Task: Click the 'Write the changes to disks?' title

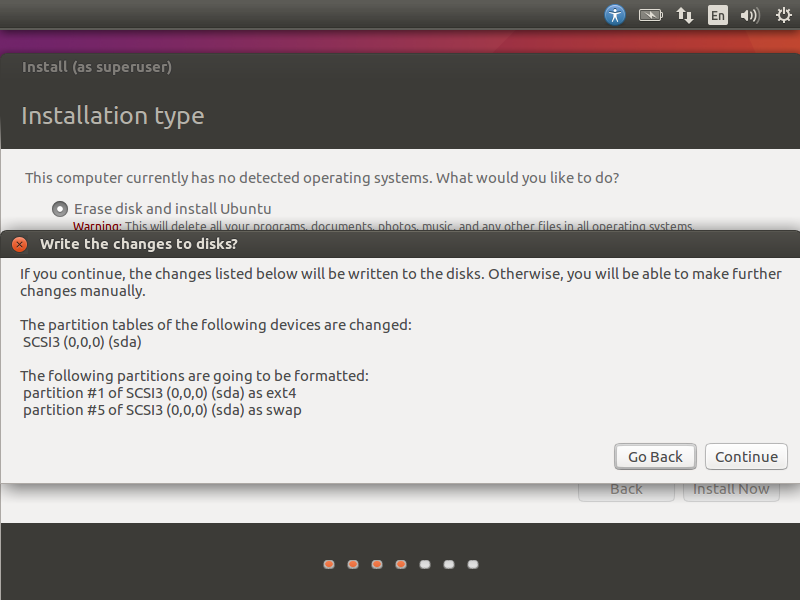Action: coord(139,244)
